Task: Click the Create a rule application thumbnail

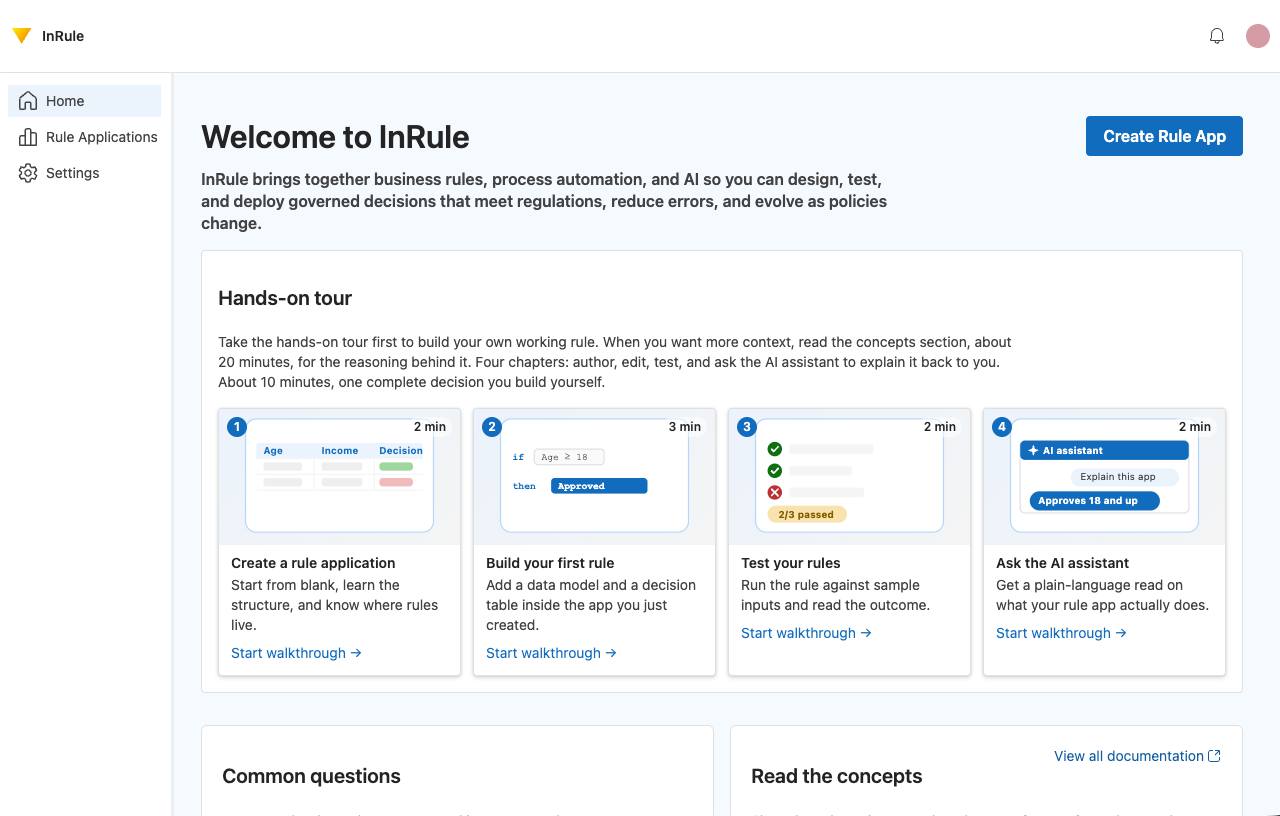Action: (x=340, y=477)
